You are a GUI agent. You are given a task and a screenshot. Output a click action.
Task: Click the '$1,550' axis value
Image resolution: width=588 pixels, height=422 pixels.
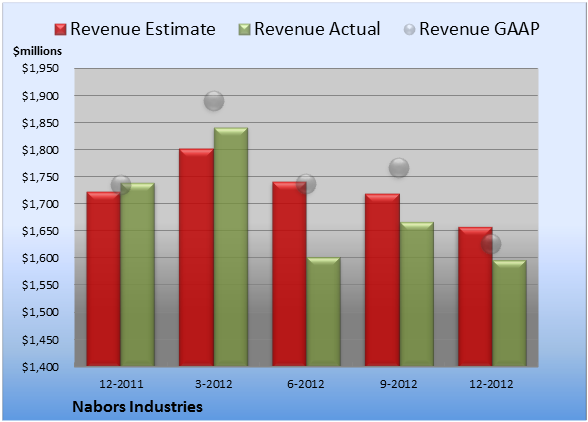click(40, 285)
